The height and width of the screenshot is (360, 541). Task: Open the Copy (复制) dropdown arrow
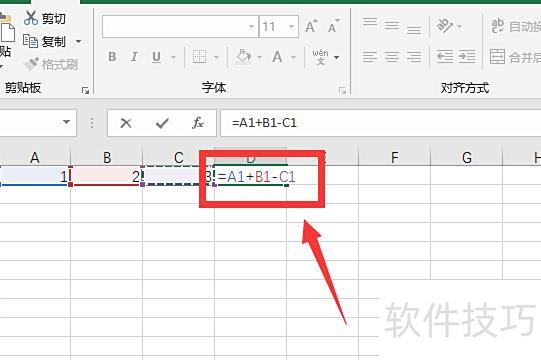click(x=79, y=41)
